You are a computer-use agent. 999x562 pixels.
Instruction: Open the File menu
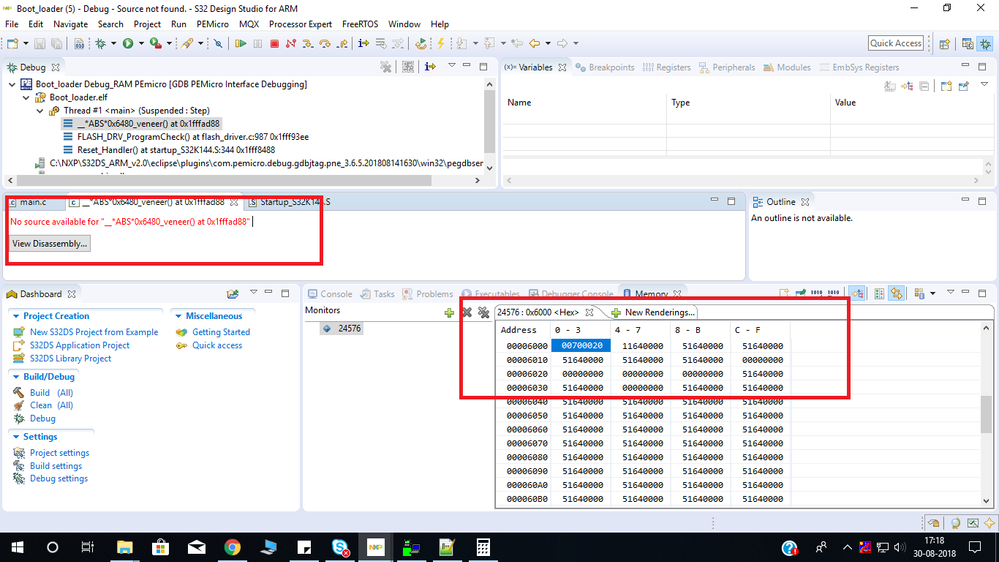tap(11, 24)
